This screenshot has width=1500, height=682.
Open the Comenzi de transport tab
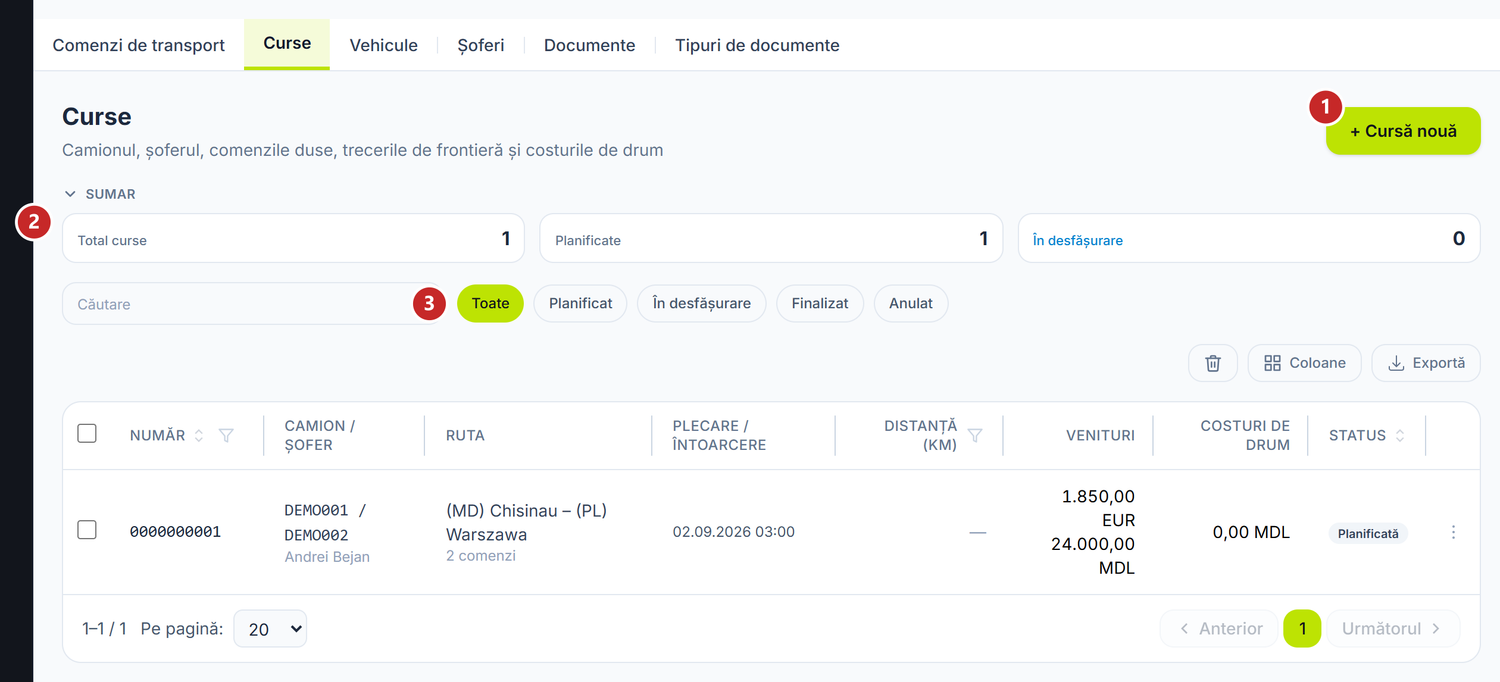139,45
